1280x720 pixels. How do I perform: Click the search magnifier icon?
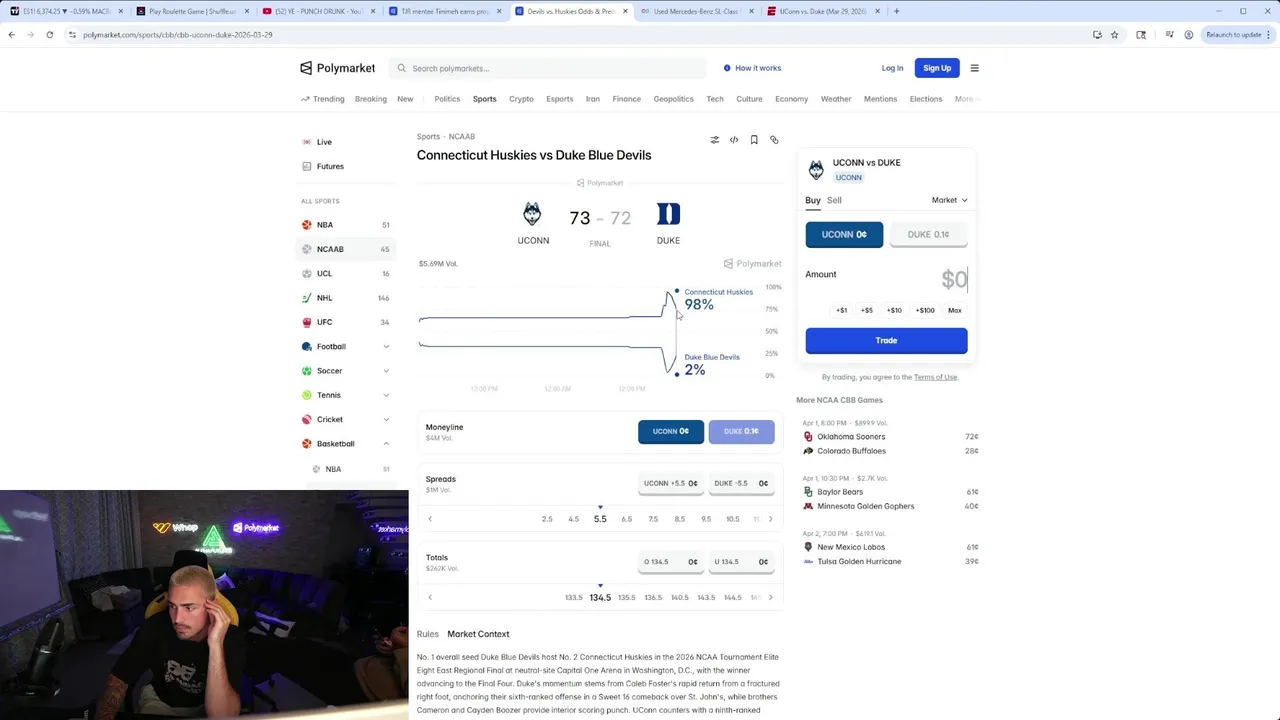coord(402,68)
